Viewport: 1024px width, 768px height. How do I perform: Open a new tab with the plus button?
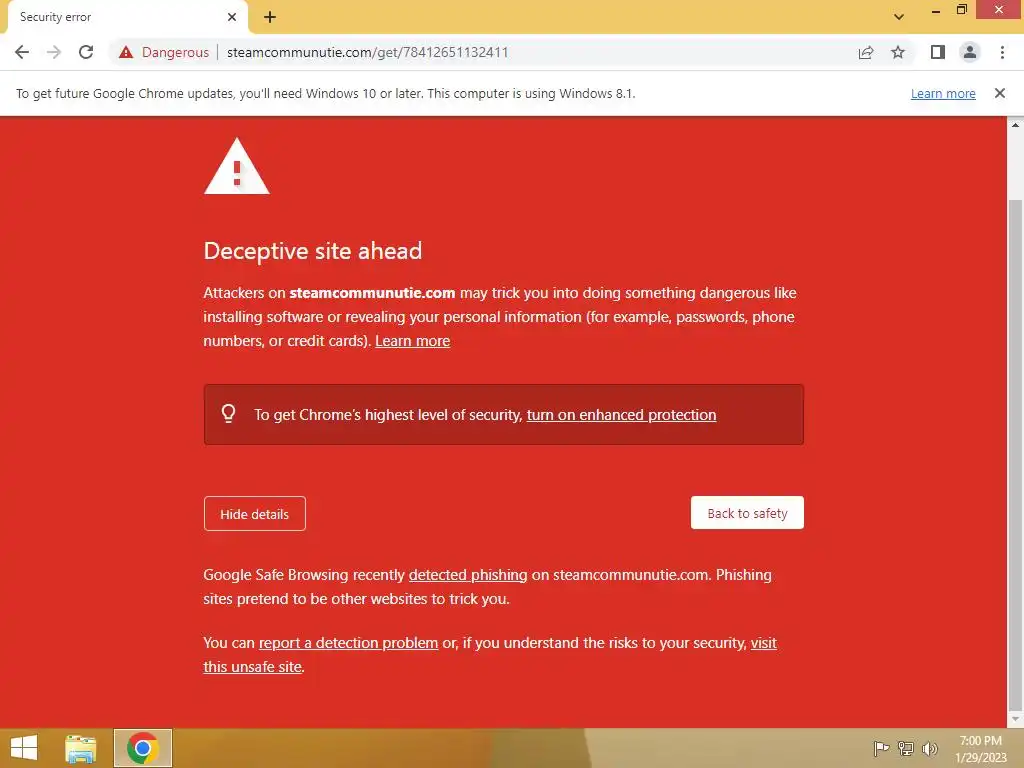point(270,17)
